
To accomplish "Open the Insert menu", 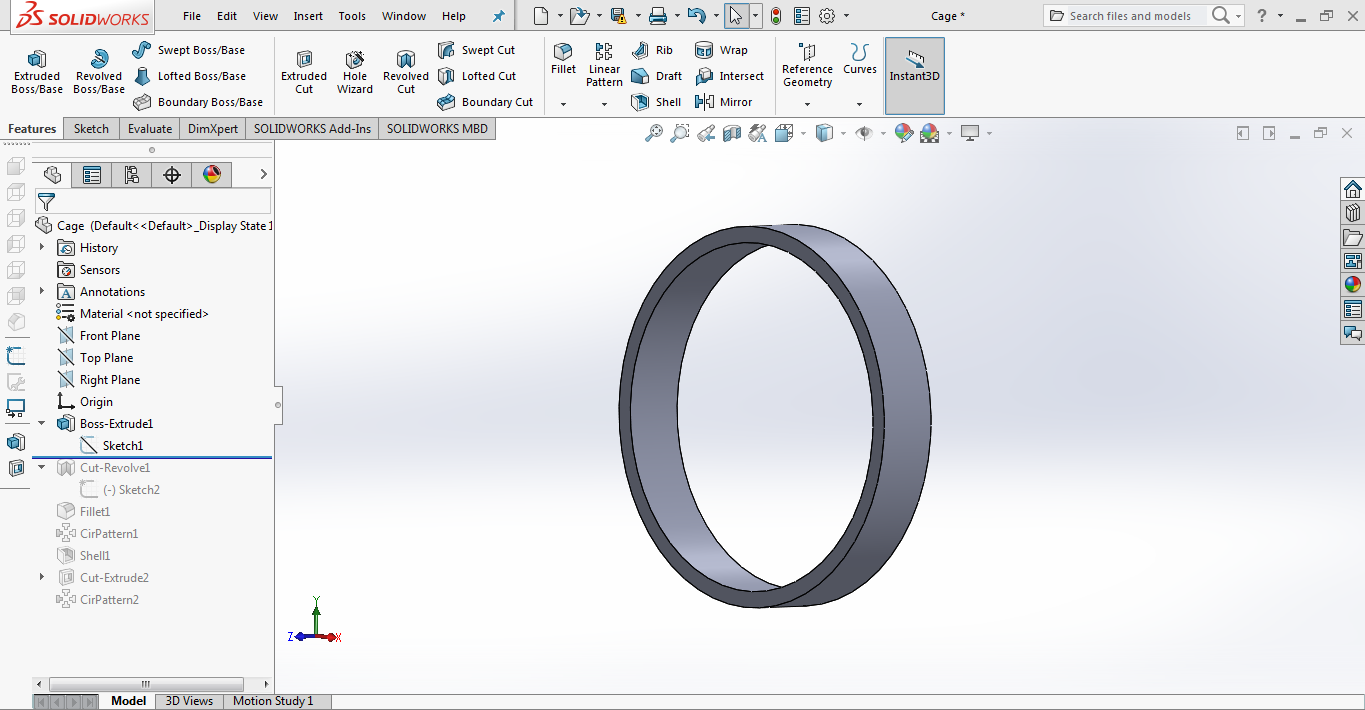I will click(x=308, y=16).
